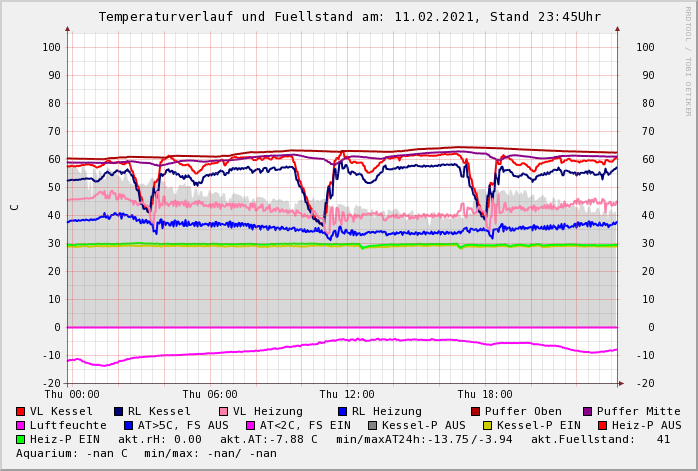Click the Thu 00:00 time axis label

click(x=72, y=394)
